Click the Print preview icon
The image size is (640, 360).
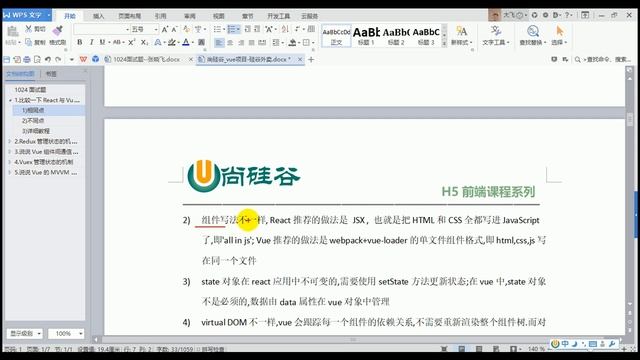click(37, 60)
